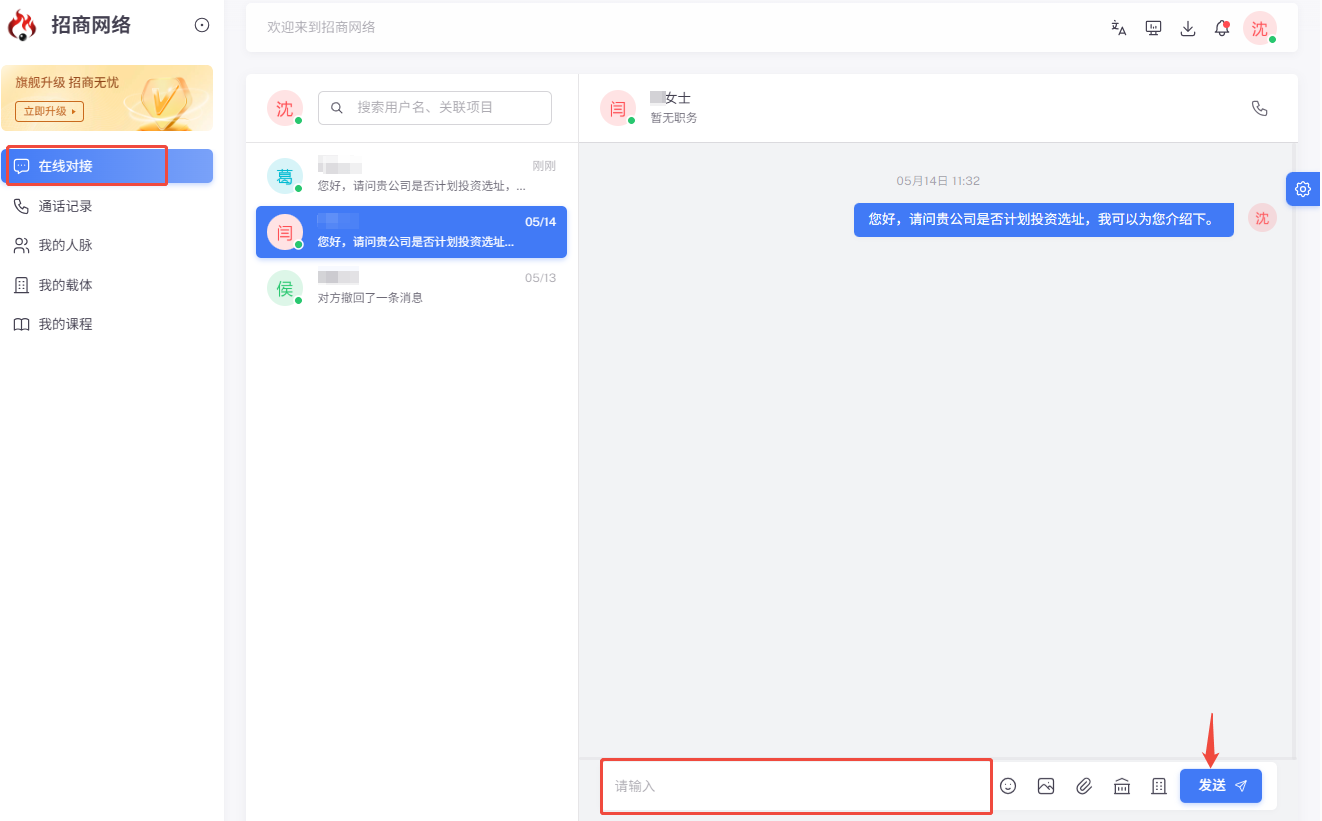Viewport: 1322px width, 821px height.
Task: Collapse sidebar with the circle icon
Action: click(x=202, y=25)
